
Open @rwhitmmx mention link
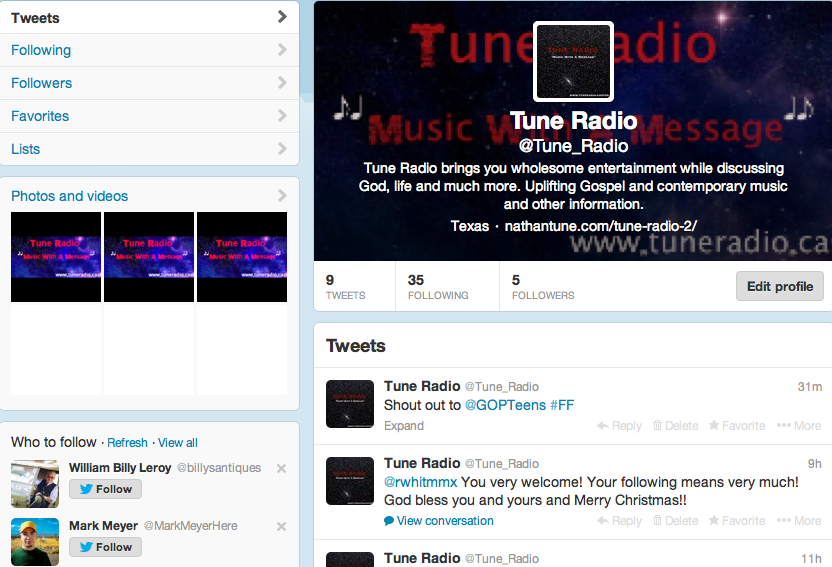pos(420,482)
